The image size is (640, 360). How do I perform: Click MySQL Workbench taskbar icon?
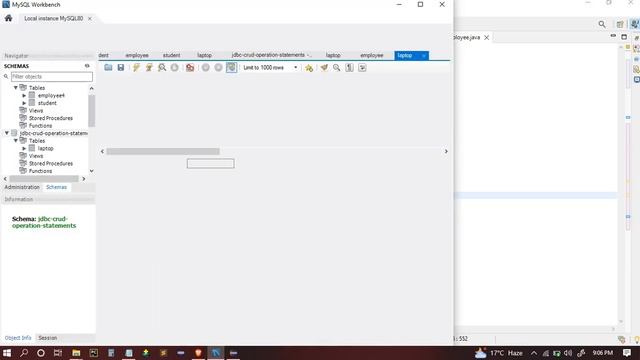pos(216,353)
